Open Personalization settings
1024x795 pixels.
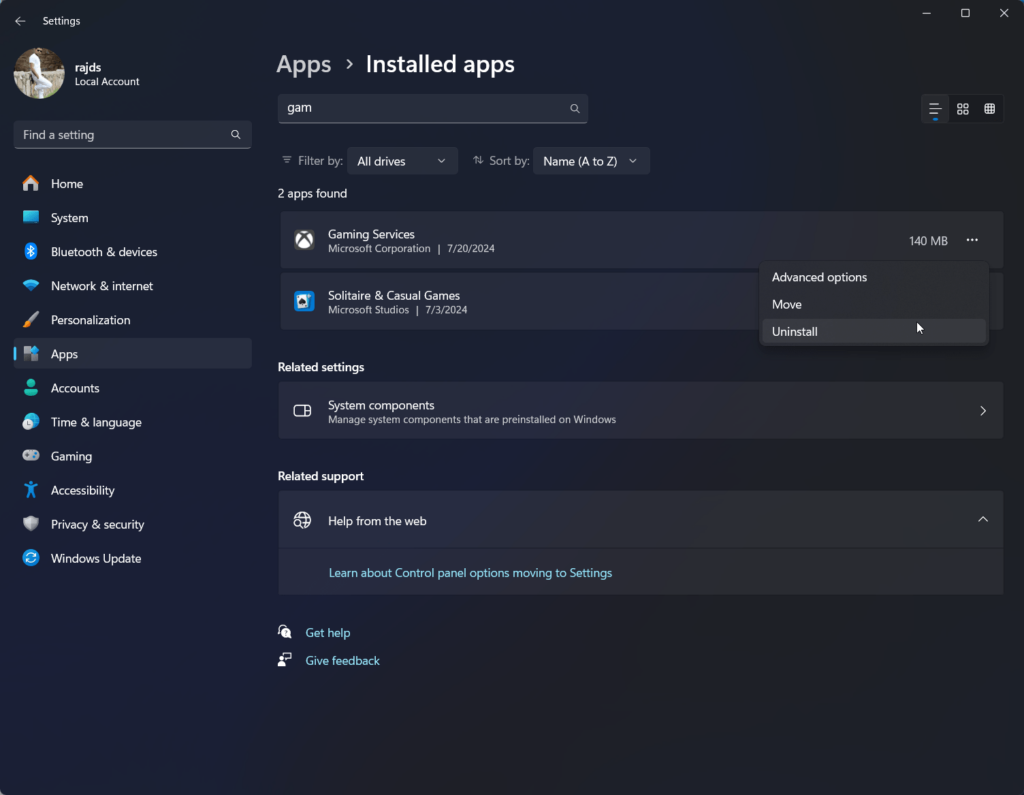click(x=133, y=319)
